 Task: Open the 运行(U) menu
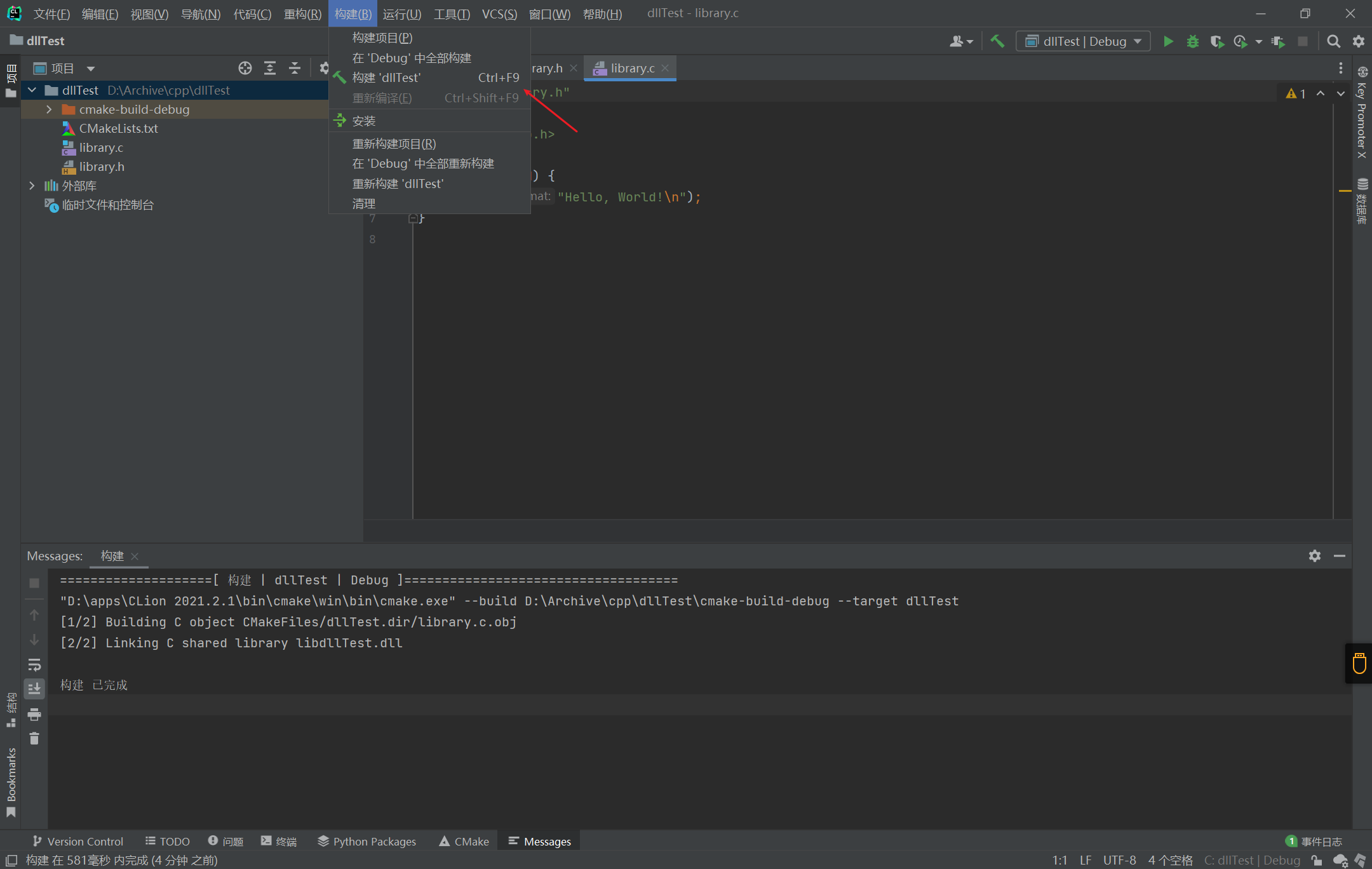point(402,13)
